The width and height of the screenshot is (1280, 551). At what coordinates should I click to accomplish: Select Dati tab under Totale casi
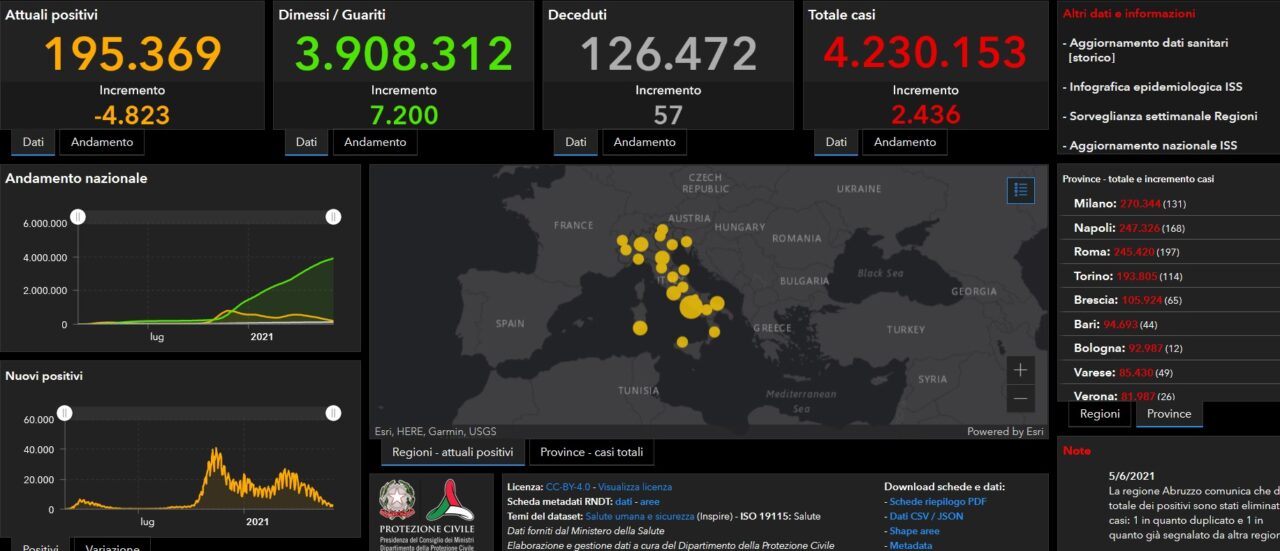(x=836, y=142)
